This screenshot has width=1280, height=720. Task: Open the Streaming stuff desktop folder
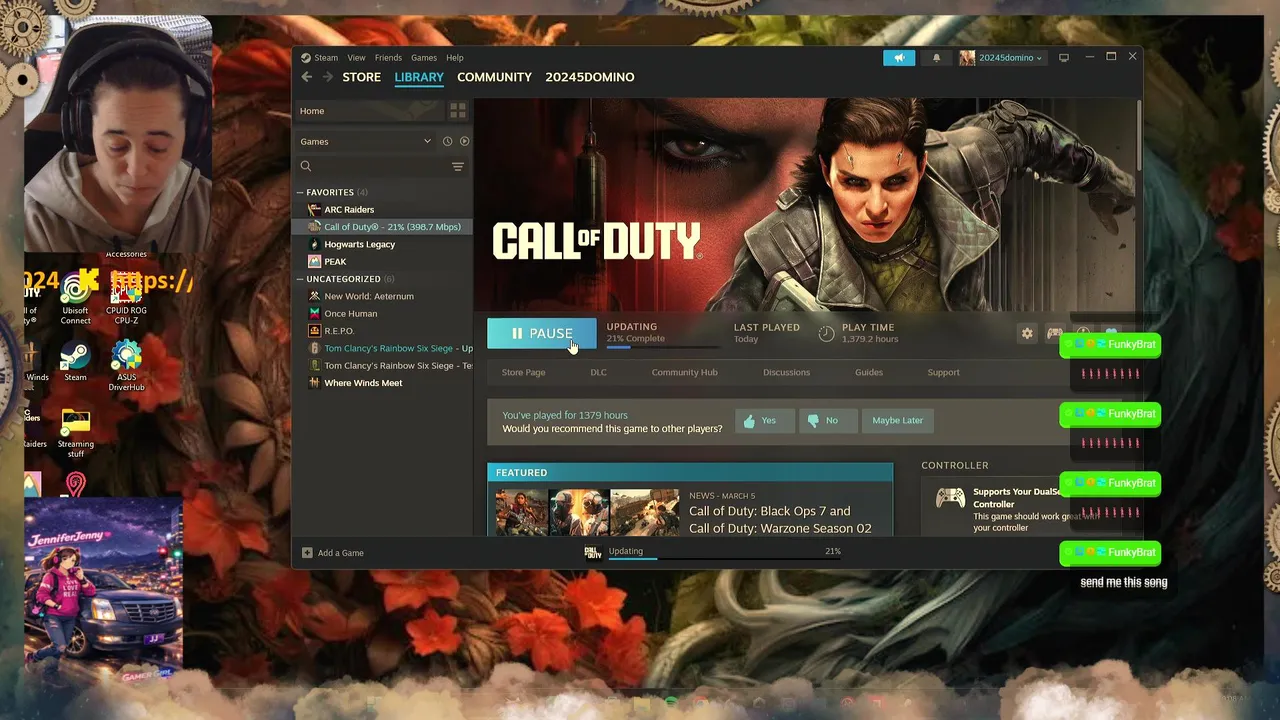click(75, 434)
